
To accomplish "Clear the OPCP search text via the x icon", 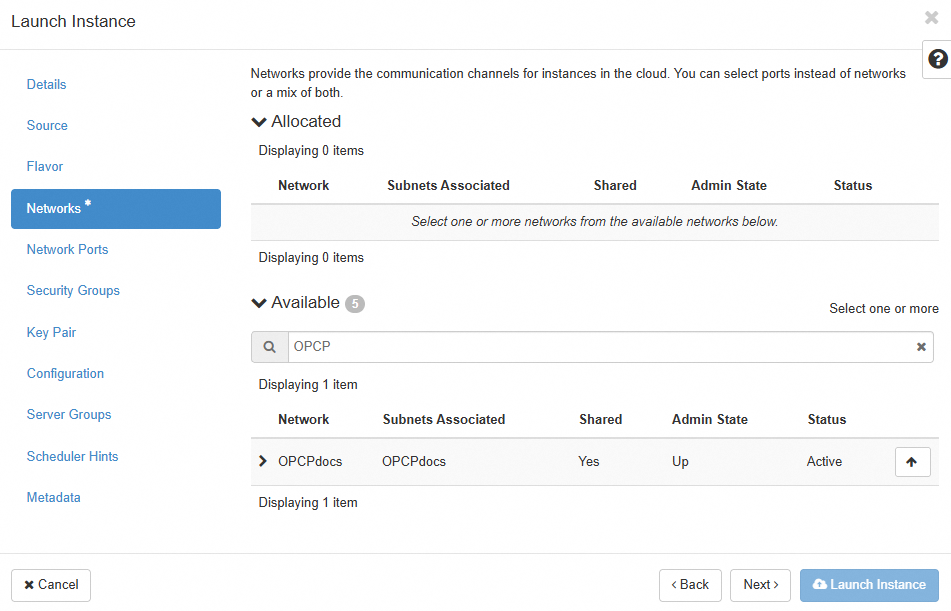I will 920,346.
